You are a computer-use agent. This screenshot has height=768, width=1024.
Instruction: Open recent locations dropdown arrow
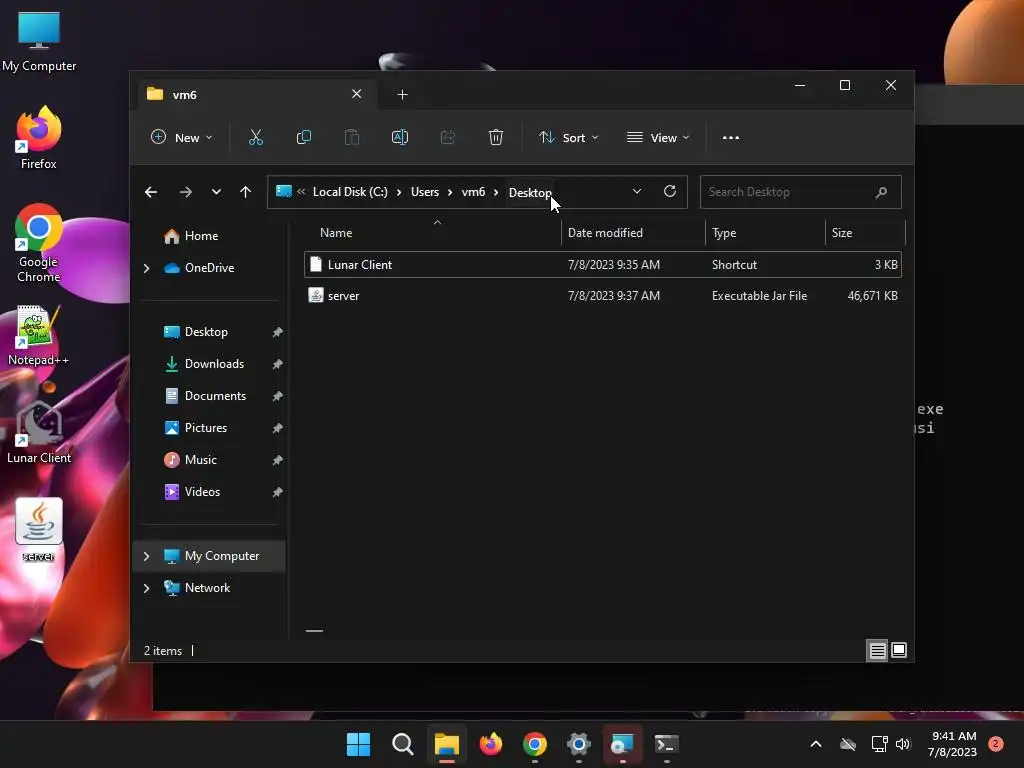[216, 192]
